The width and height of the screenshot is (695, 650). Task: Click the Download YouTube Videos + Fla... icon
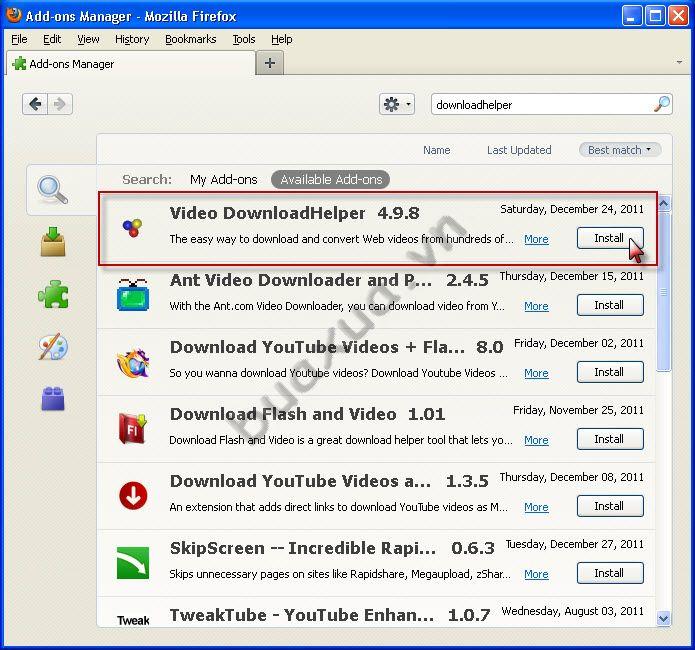133,363
